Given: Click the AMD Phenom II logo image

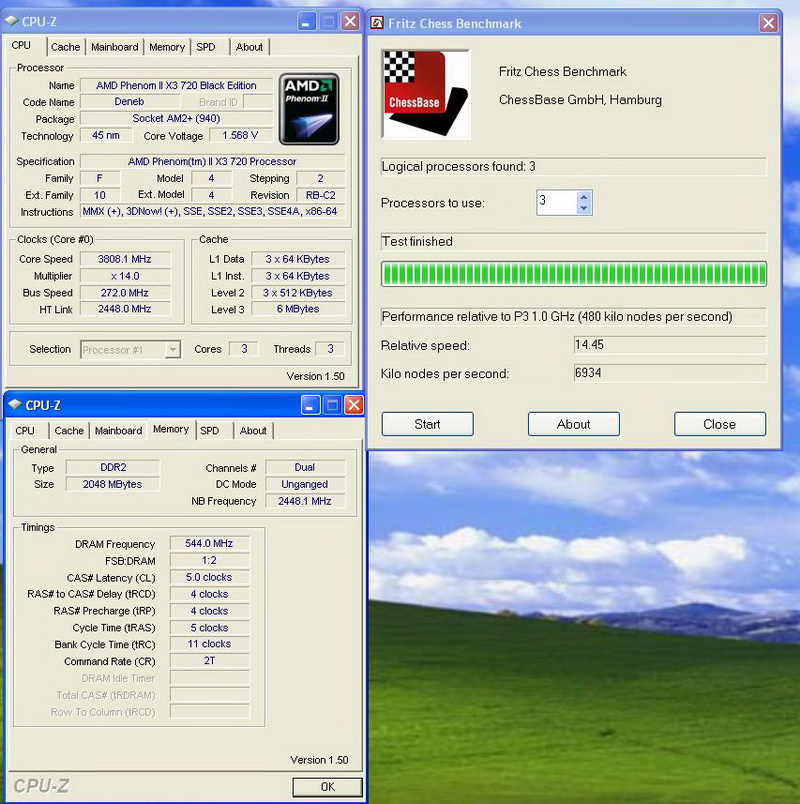Looking at the screenshot, I should 309,109.
